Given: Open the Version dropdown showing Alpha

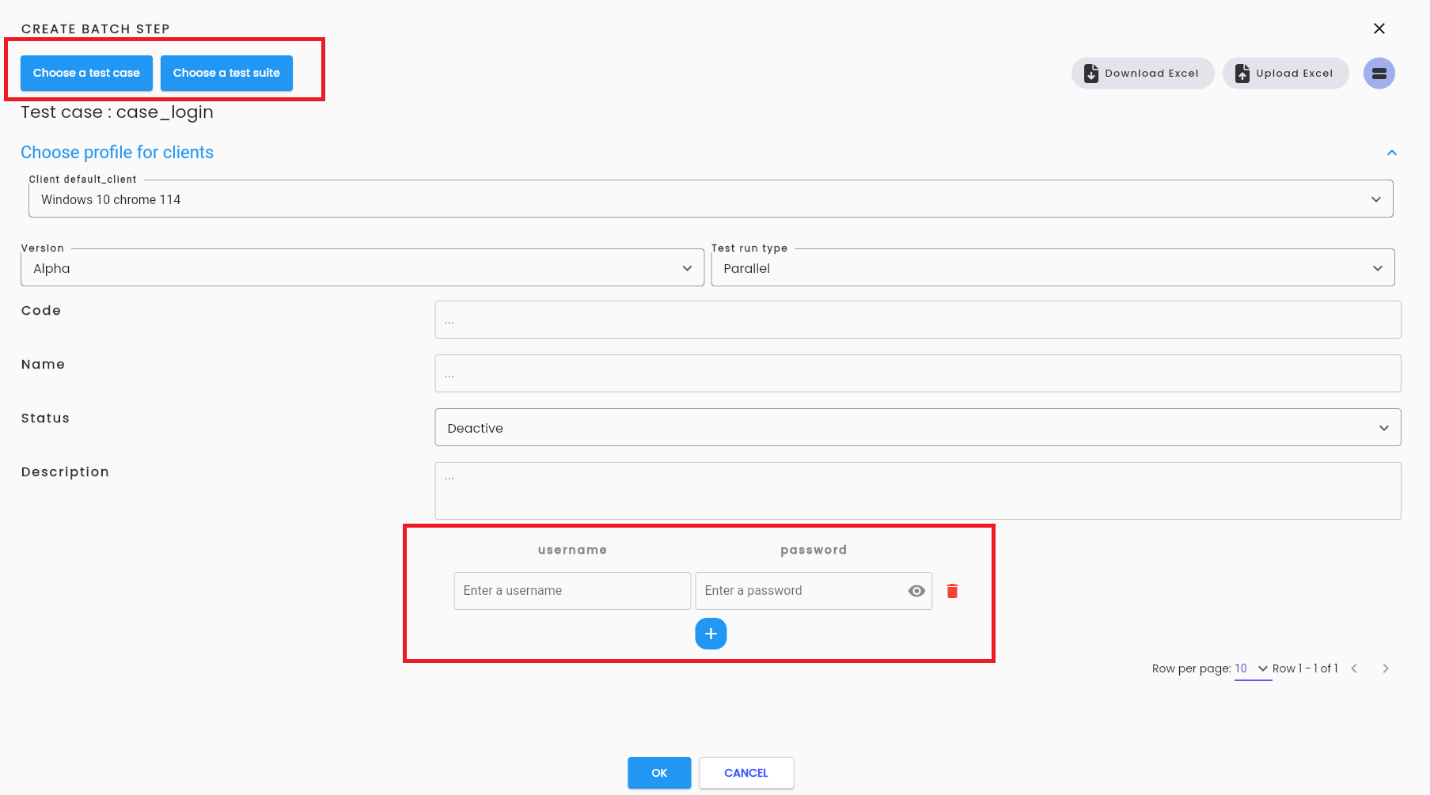Looking at the screenshot, I should (x=362, y=268).
